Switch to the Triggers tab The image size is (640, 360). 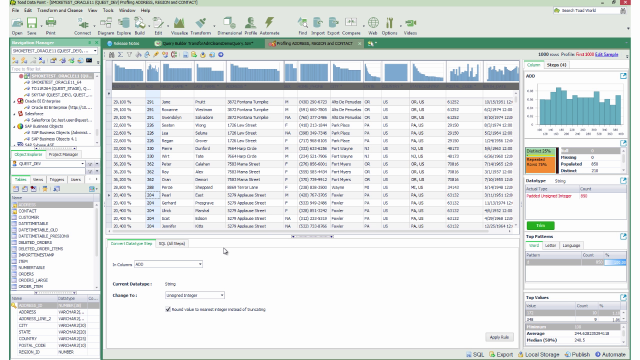point(57,180)
